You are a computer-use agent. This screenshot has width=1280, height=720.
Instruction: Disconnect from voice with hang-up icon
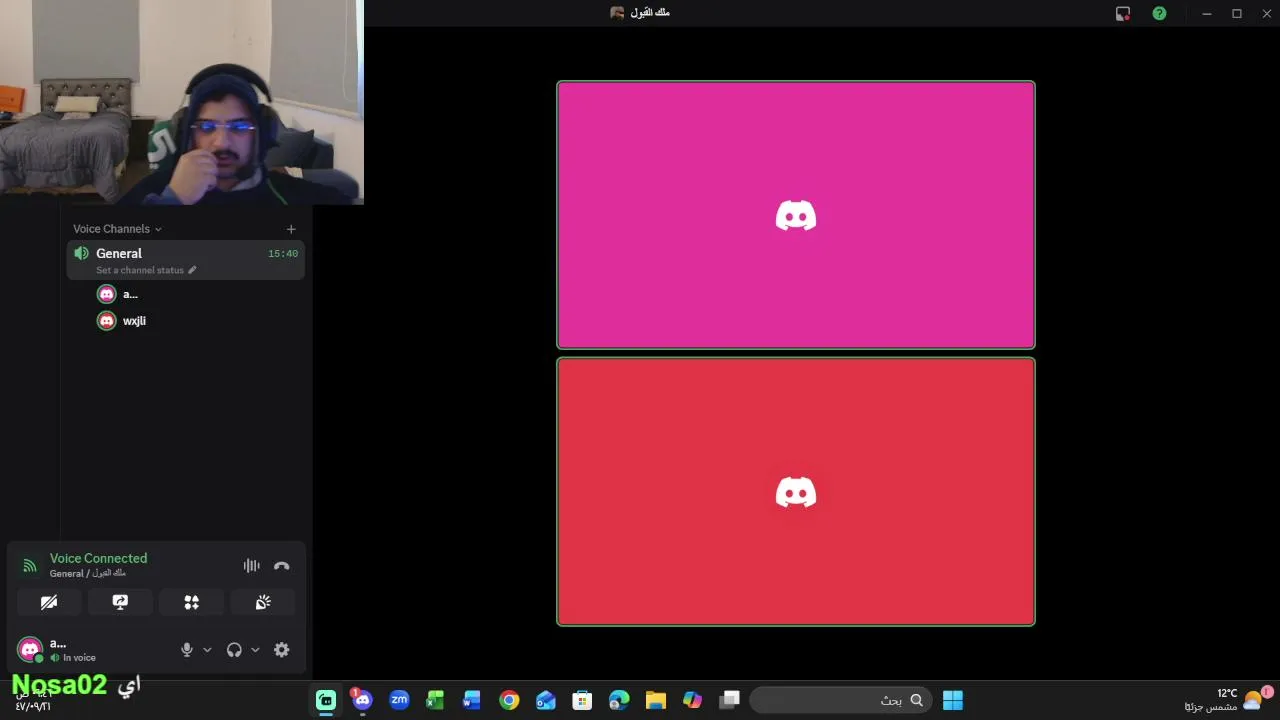[x=282, y=565]
